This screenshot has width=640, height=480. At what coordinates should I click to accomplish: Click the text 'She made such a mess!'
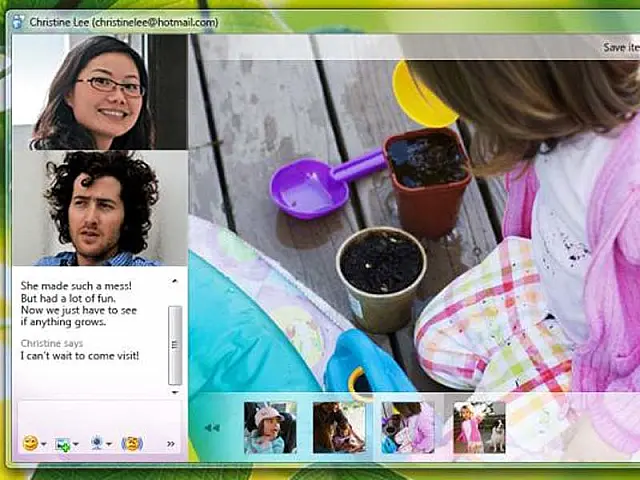coord(76,286)
